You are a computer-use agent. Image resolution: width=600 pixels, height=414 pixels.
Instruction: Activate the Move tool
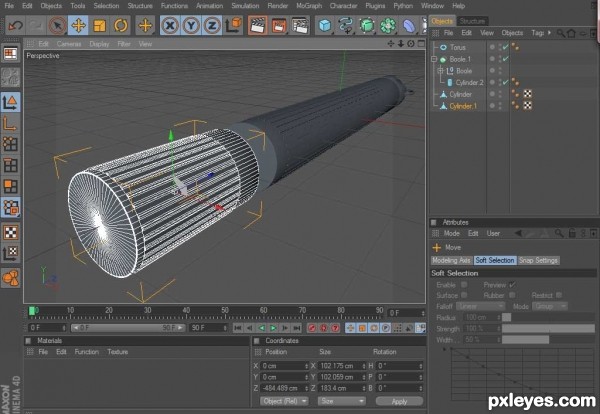coord(78,26)
